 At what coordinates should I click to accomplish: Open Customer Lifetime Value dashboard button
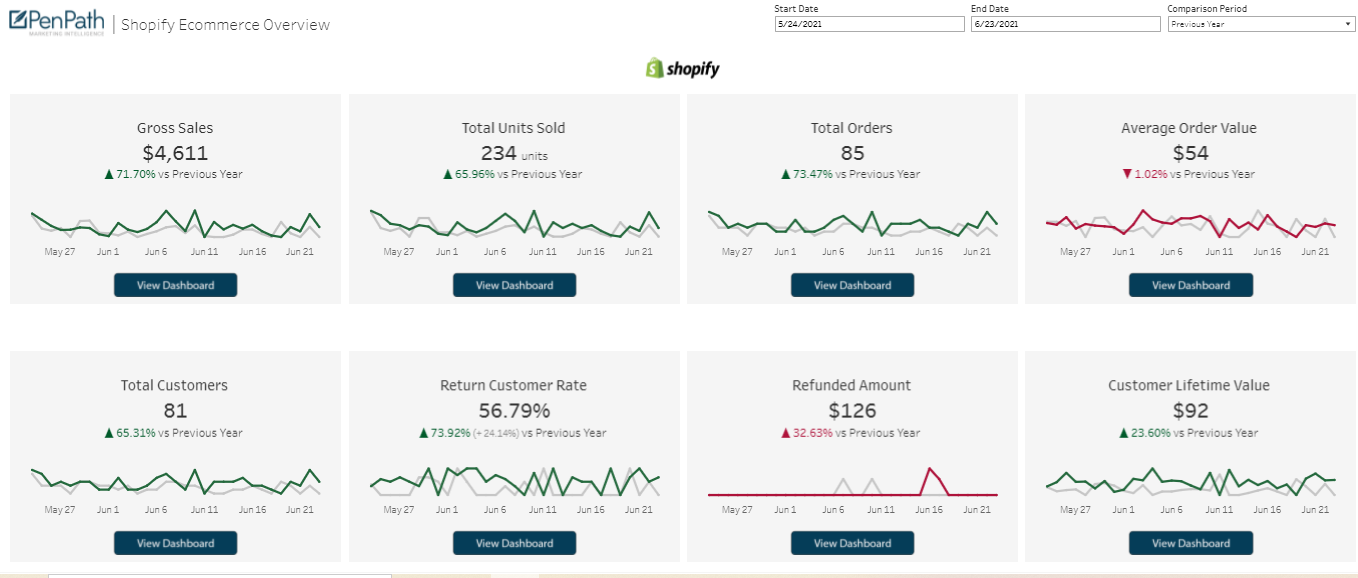pos(1190,543)
